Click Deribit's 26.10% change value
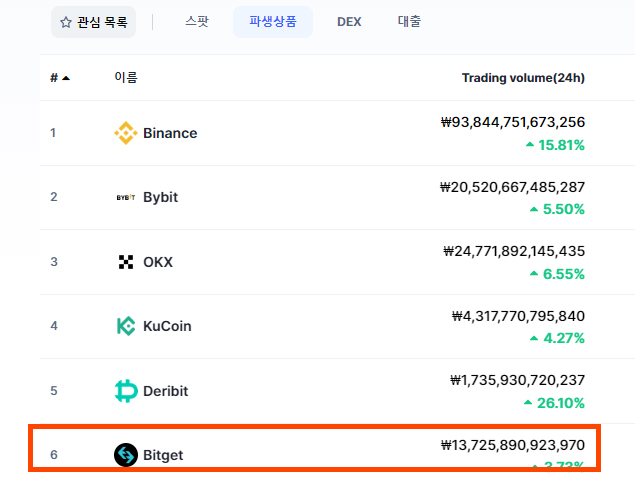The width and height of the screenshot is (635, 477). tap(561, 403)
